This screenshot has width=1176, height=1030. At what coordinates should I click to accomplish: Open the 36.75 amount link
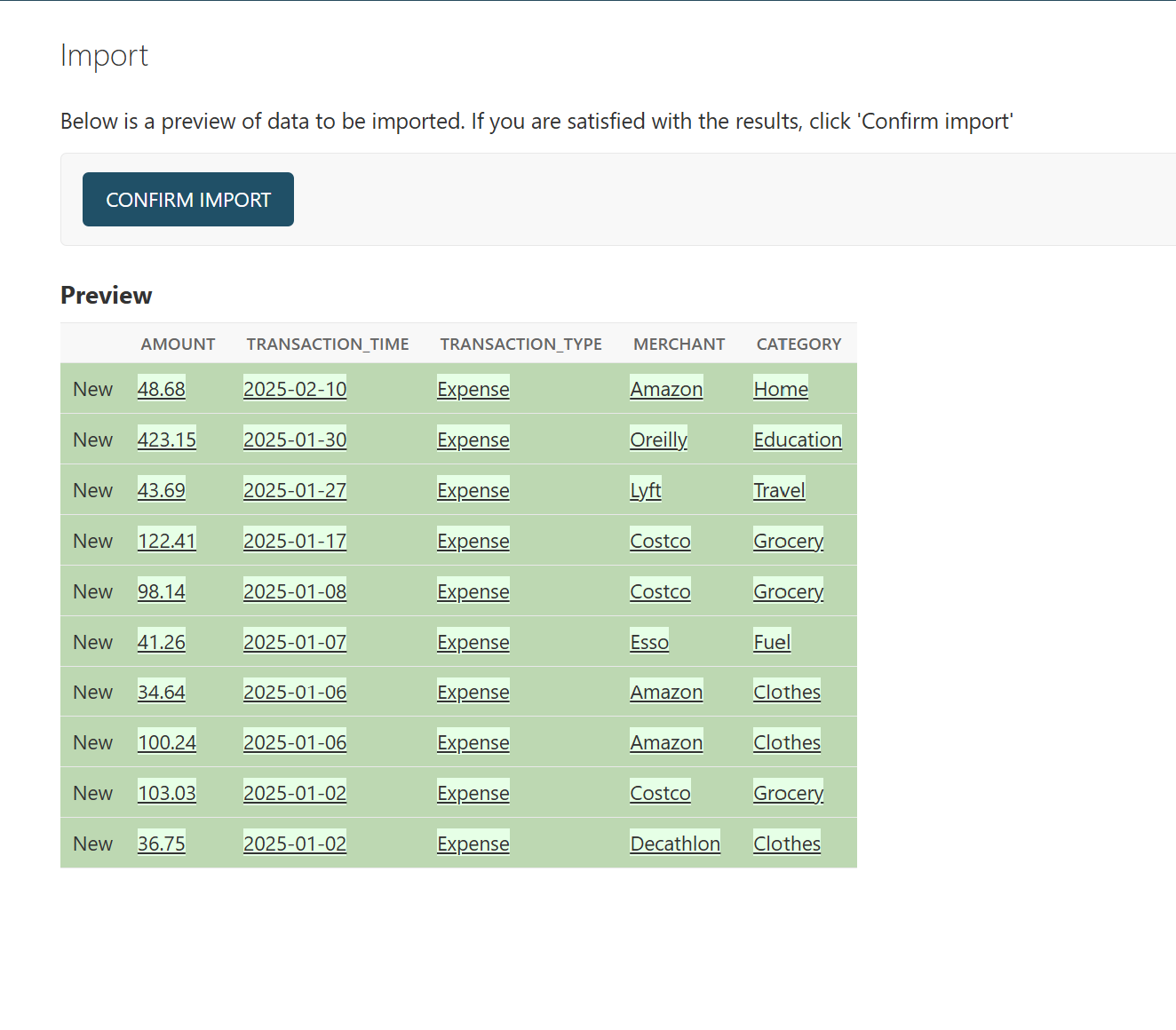click(162, 844)
